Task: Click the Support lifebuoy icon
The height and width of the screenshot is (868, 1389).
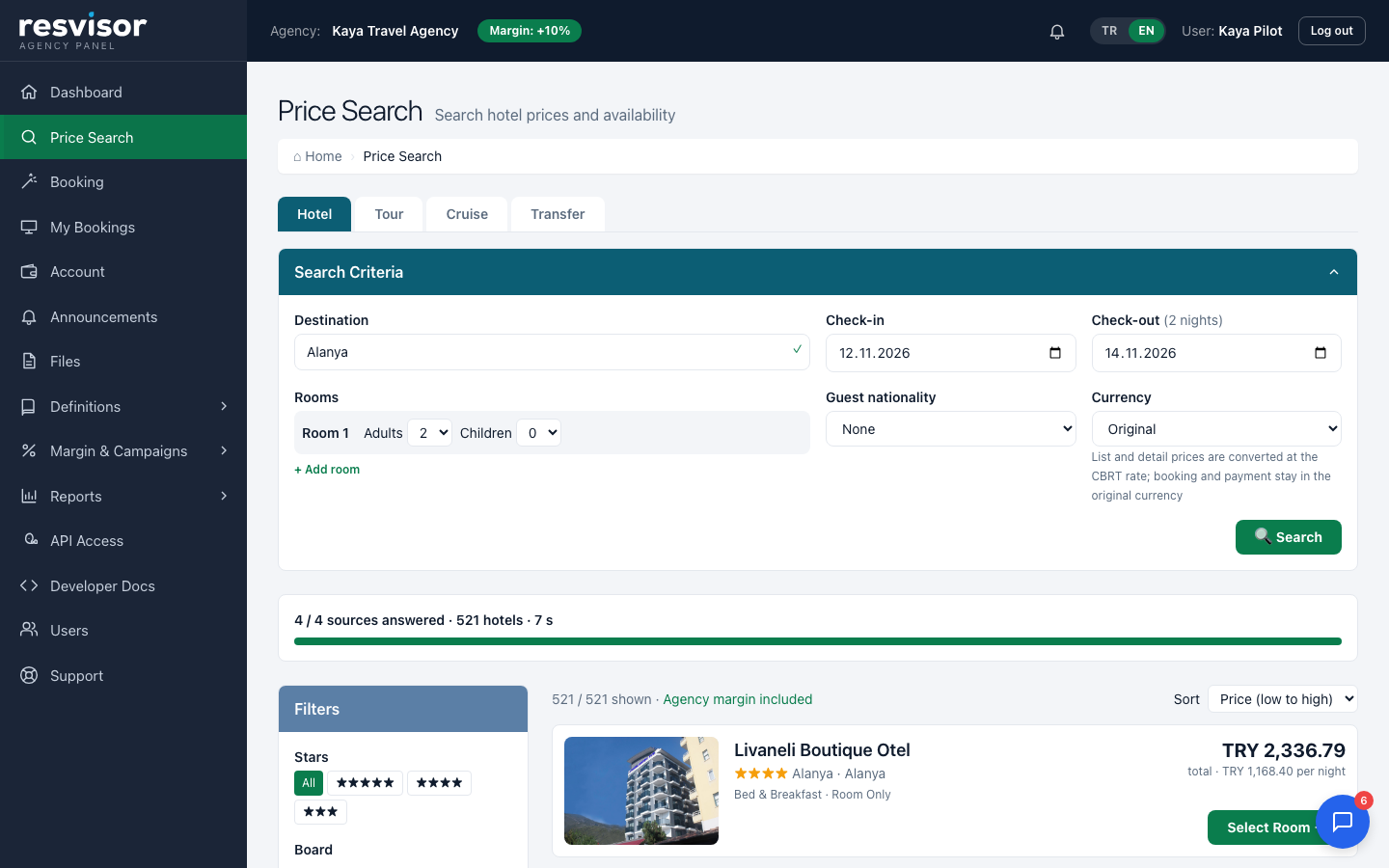Action: (29, 675)
